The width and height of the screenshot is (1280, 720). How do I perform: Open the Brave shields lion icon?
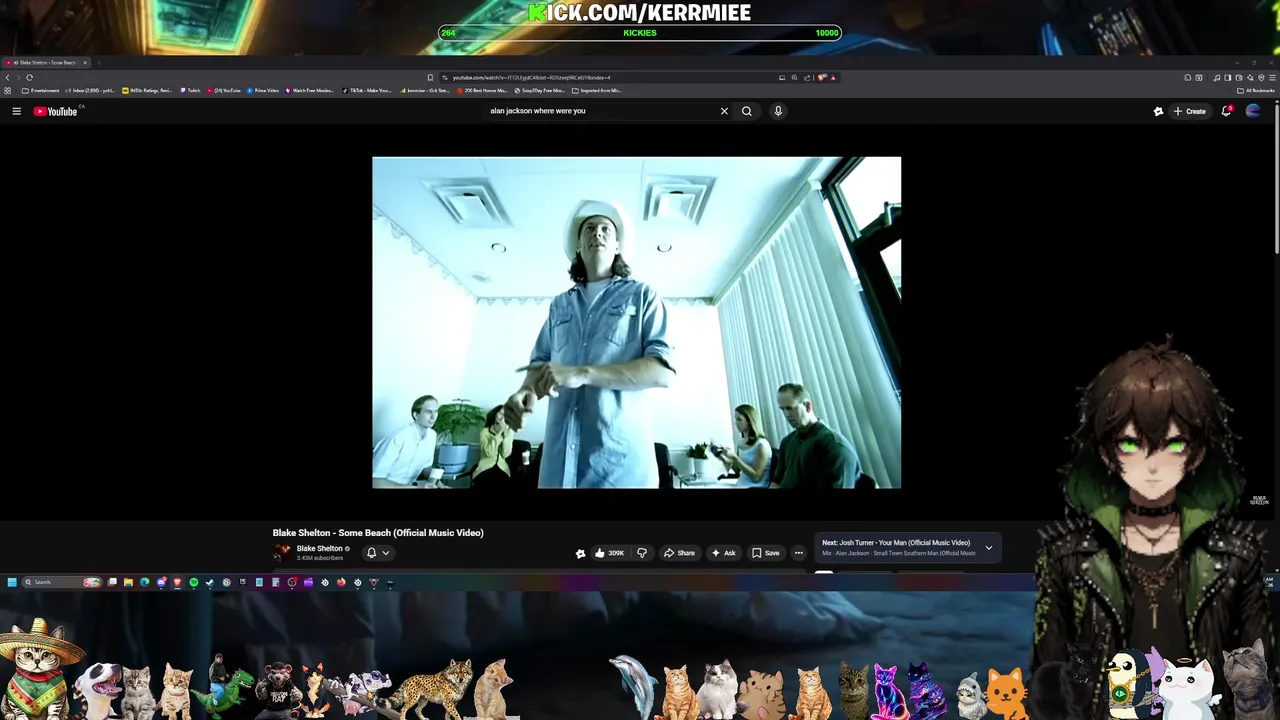822,77
